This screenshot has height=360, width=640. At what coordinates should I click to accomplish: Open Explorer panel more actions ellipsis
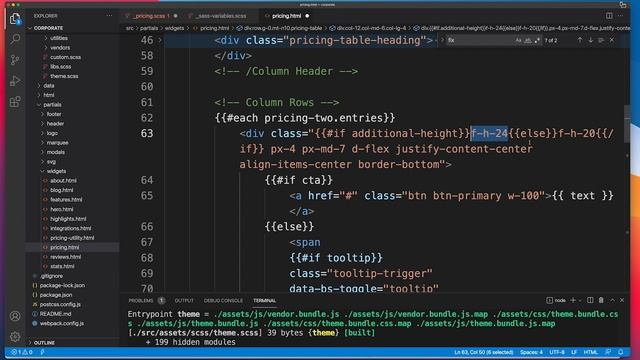pyautogui.click(x=109, y=16)
